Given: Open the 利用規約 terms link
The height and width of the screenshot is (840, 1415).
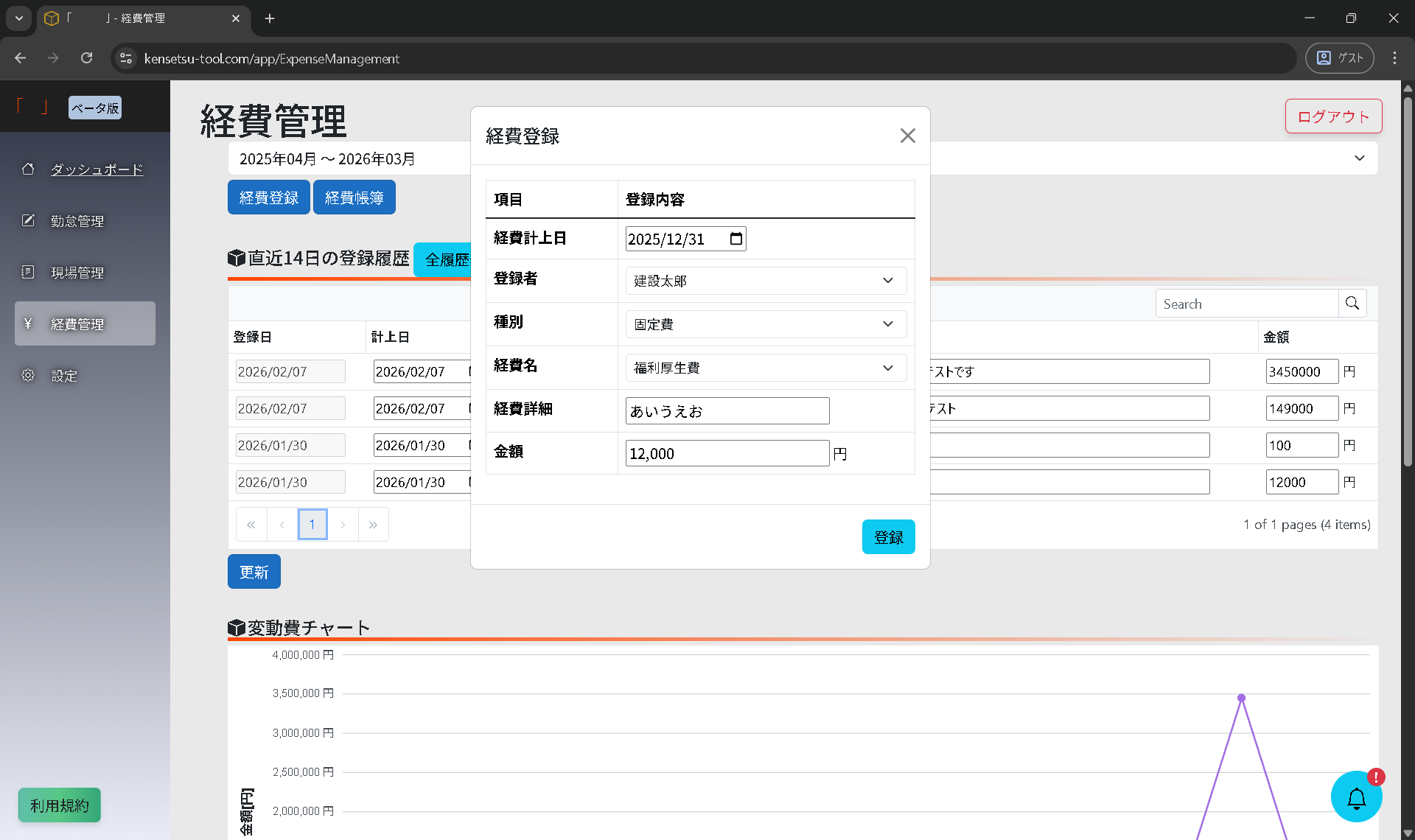Looking at the screenshot, I should coord(59,805).
